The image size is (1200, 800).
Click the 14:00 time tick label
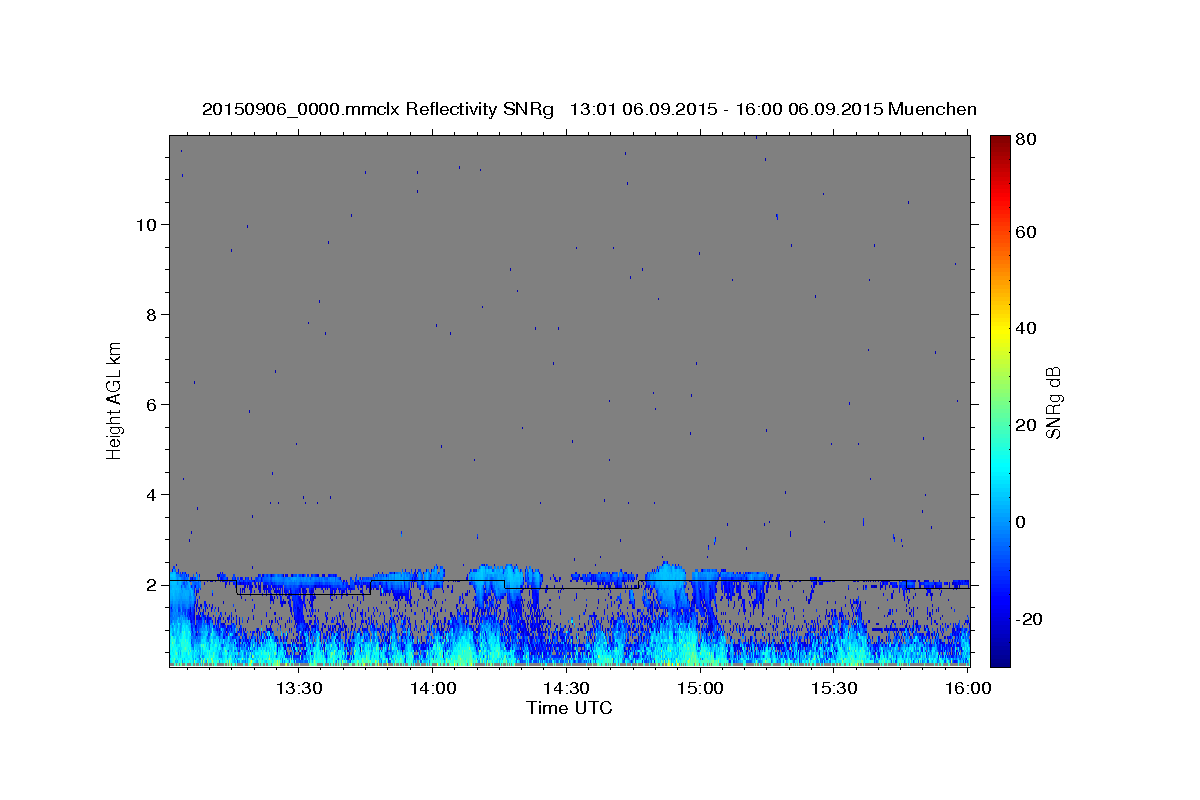(433, 689)
